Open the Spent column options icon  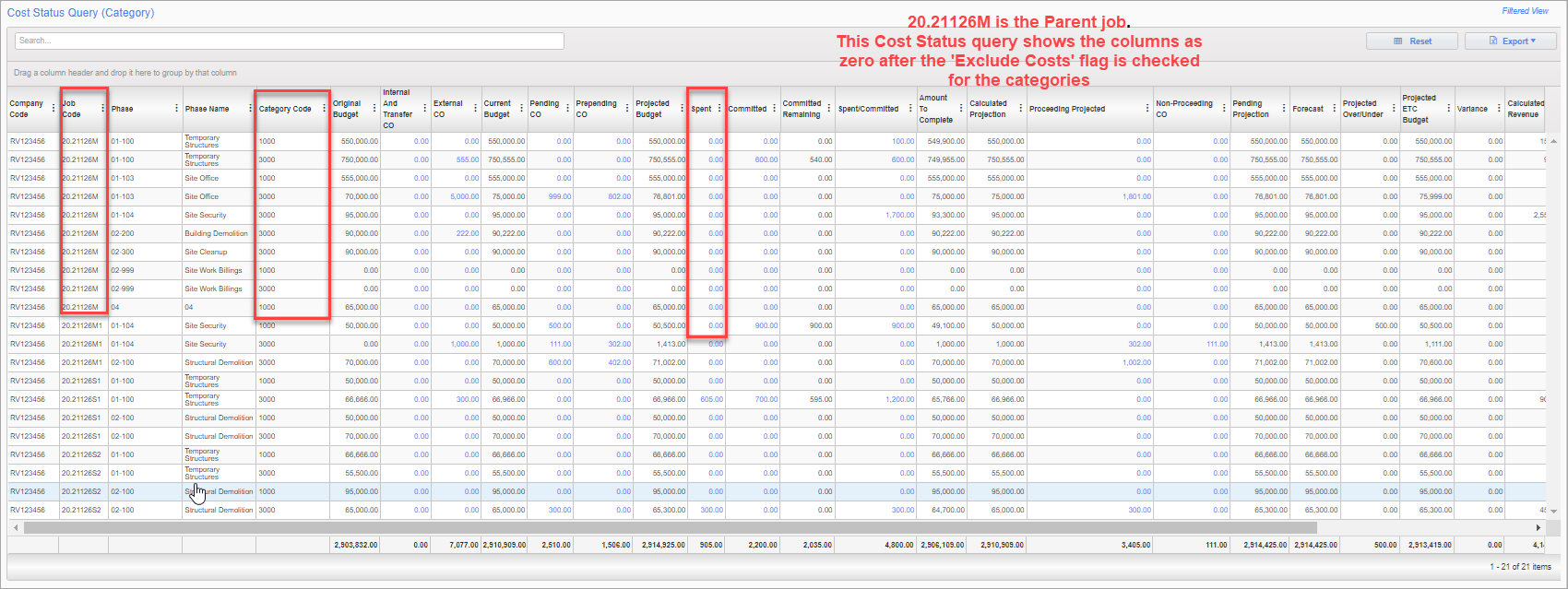719,109
